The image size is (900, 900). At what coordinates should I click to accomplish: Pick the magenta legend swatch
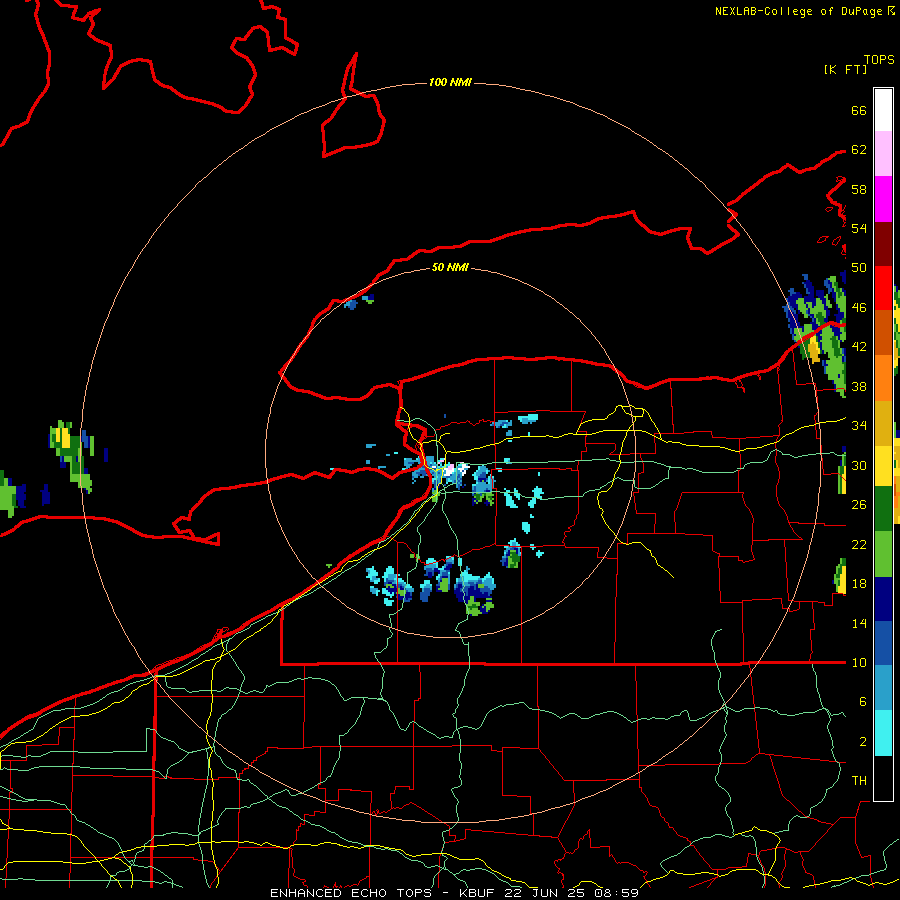point(883,199)
